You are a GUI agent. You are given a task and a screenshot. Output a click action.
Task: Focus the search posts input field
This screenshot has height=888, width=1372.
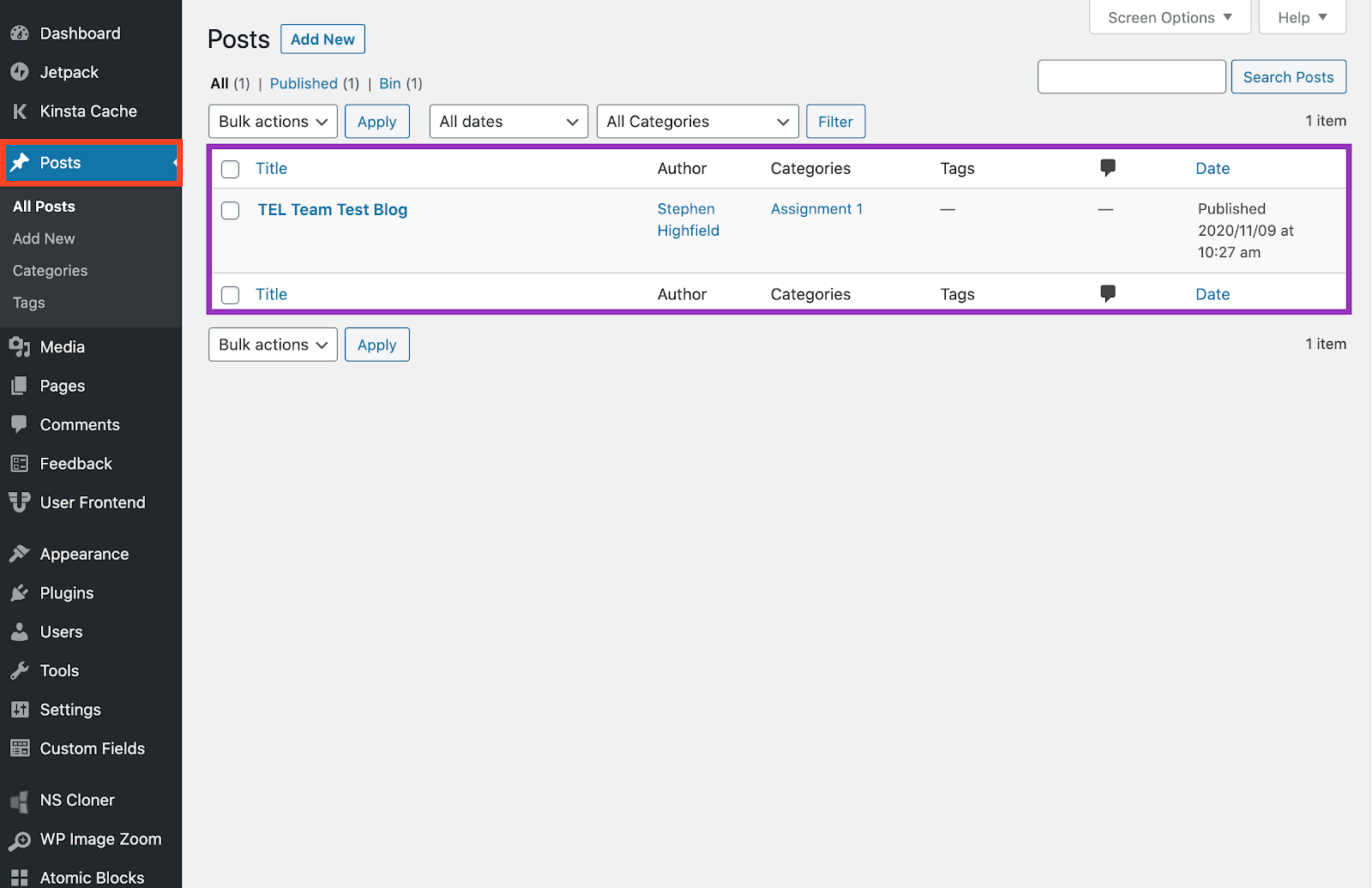point(1132,77)
